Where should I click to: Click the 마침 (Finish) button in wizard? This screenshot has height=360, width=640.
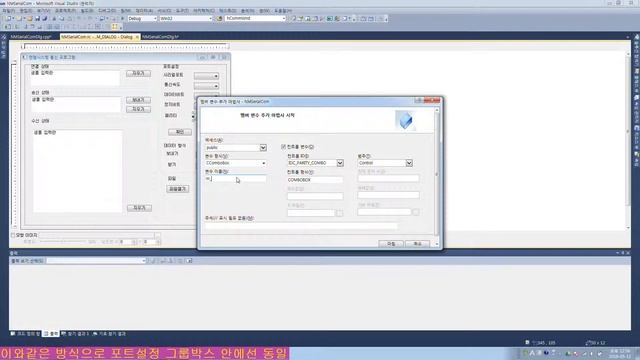tap(391, 244)
